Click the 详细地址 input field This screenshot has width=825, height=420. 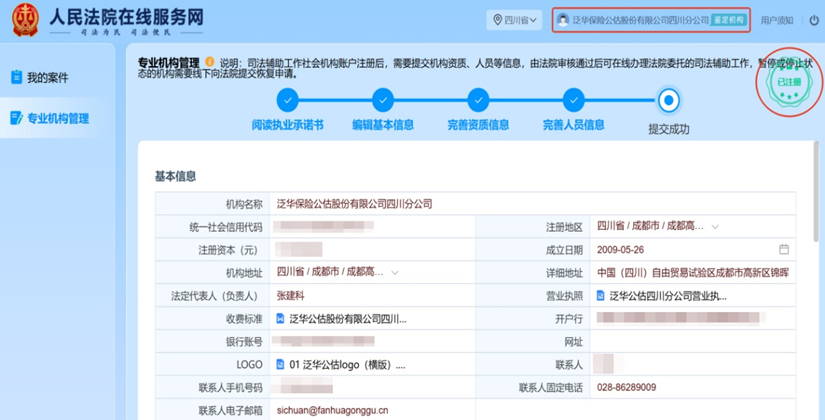pyautogui.click(x=692, y=273)
